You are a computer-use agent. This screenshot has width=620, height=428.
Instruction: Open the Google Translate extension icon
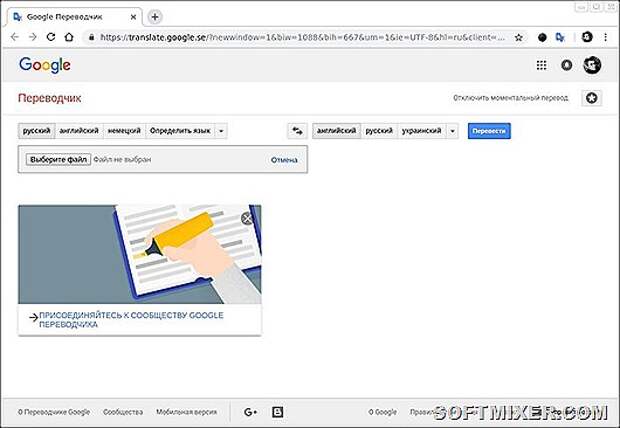click(x=560, y=38)
